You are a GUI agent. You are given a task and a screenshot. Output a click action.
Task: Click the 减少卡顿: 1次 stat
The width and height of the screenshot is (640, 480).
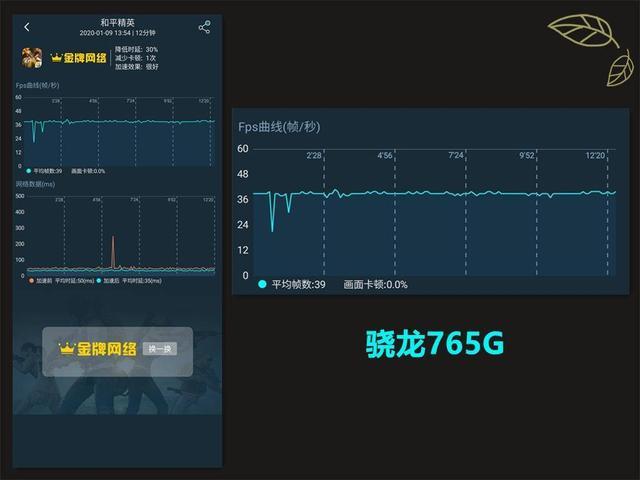[135, 58]
